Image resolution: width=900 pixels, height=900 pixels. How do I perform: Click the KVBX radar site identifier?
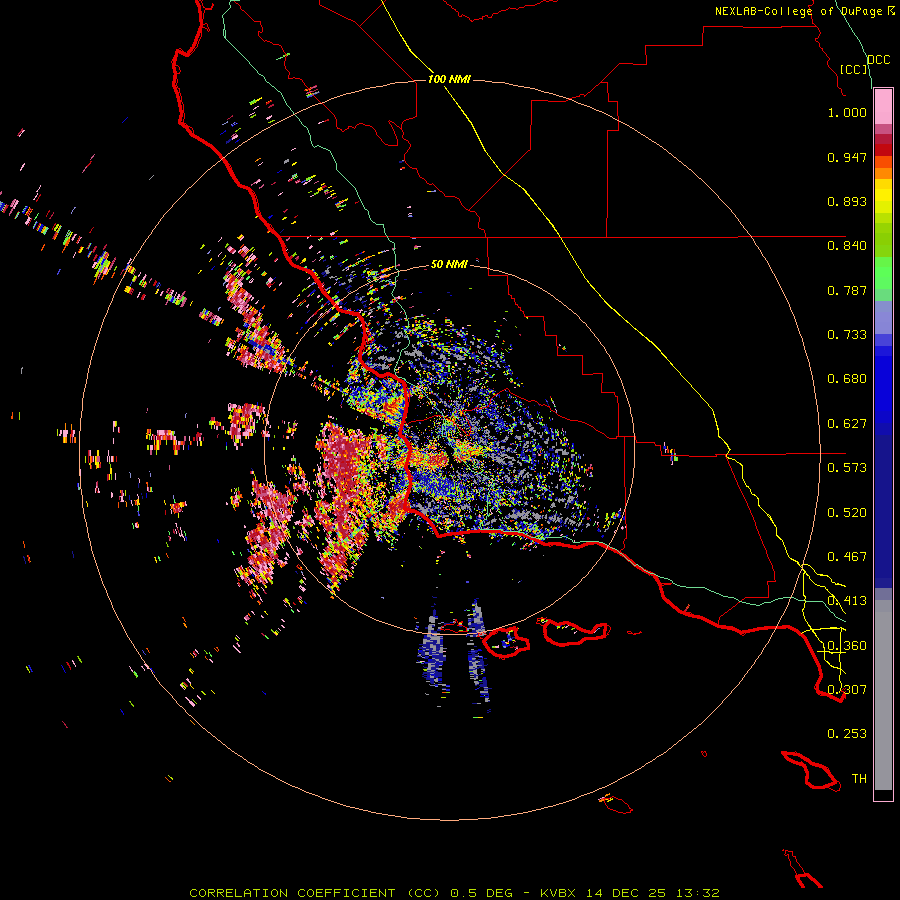(557, 893)
